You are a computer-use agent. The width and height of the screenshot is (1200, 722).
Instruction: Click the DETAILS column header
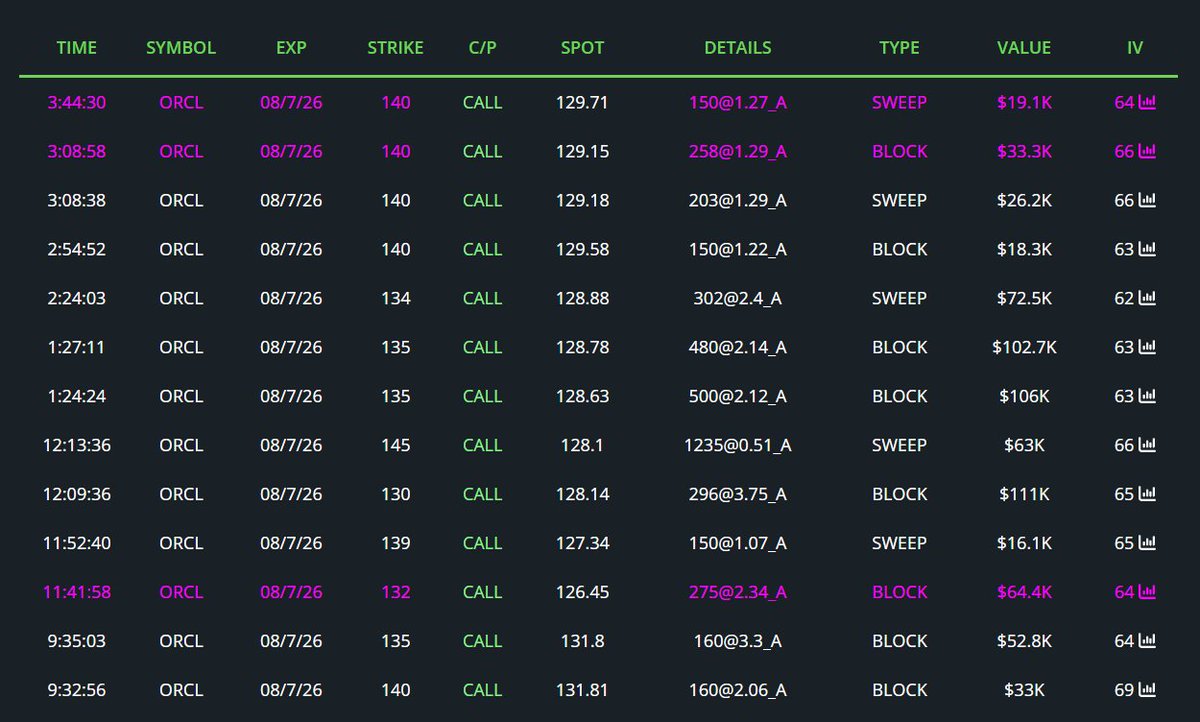(738, 47)
